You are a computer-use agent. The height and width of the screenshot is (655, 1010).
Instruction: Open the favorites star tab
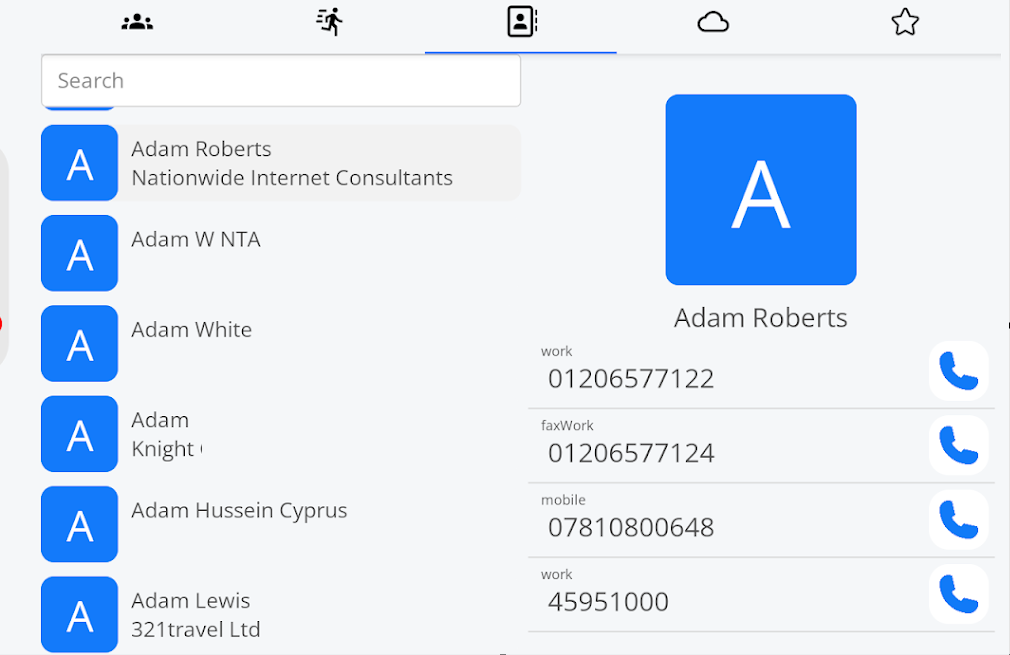pos(904,22)
